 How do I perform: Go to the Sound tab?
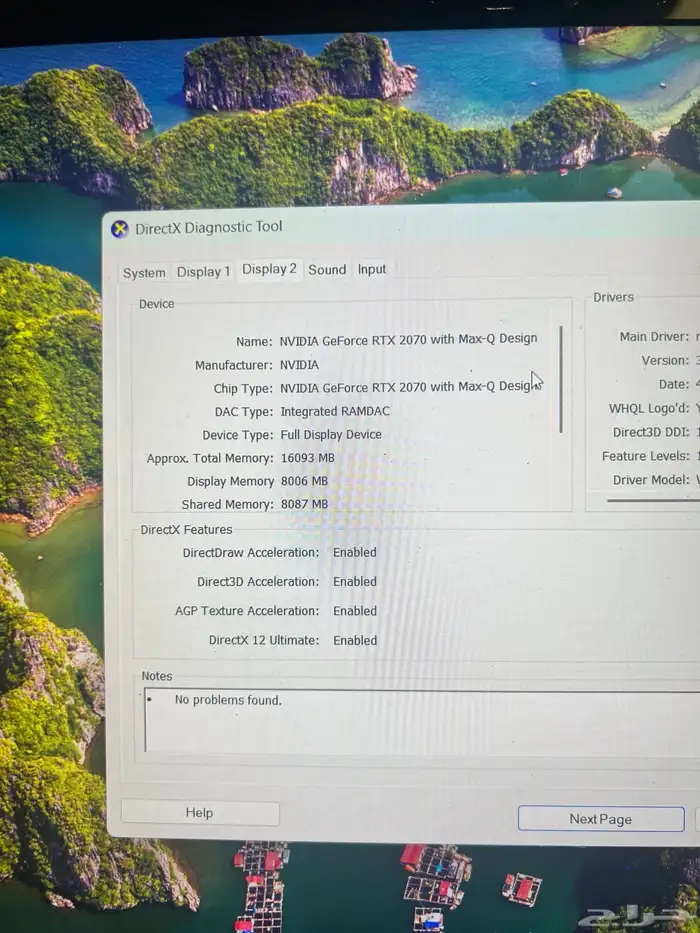[327, 270]
